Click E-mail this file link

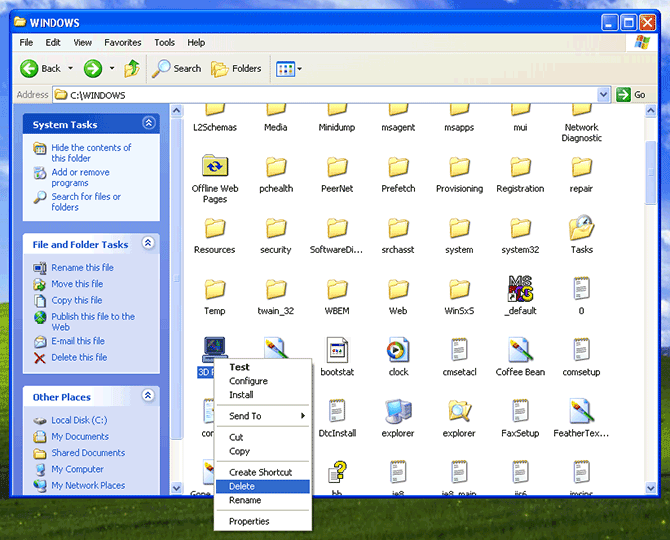pyautogui.click(x=78, y=341)
